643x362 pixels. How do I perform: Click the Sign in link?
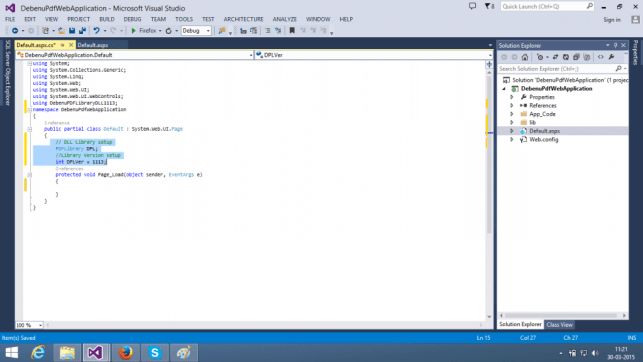point(611,20)
